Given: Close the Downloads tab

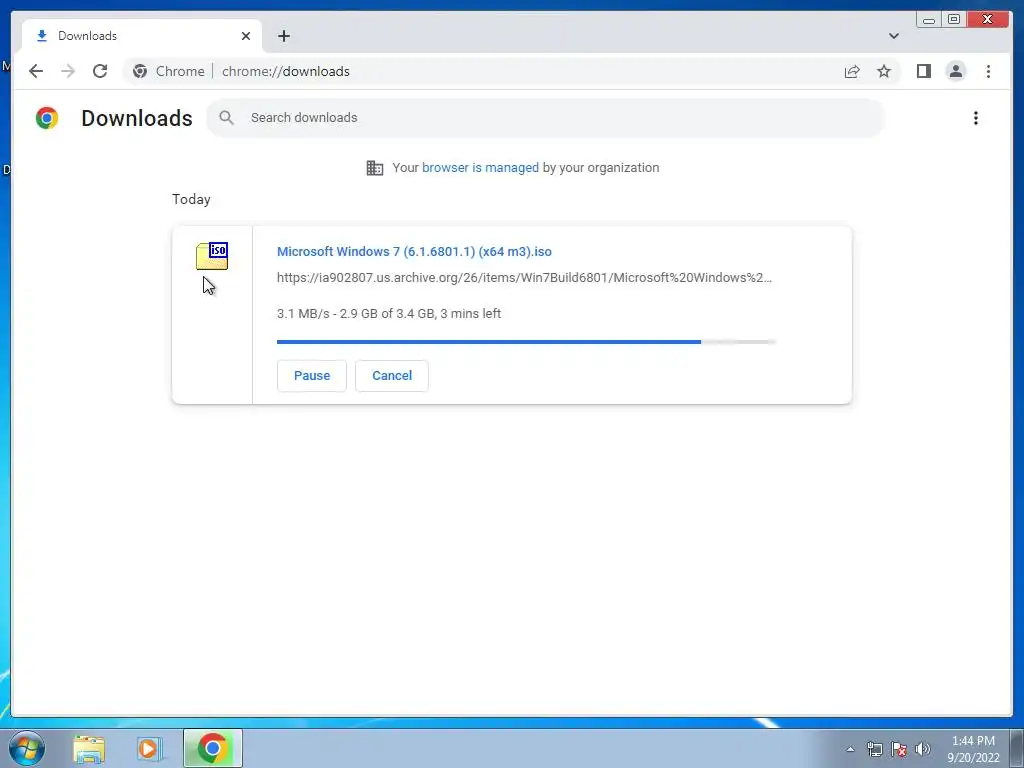Looking at the screenshot, I should (x=246, y=36).
